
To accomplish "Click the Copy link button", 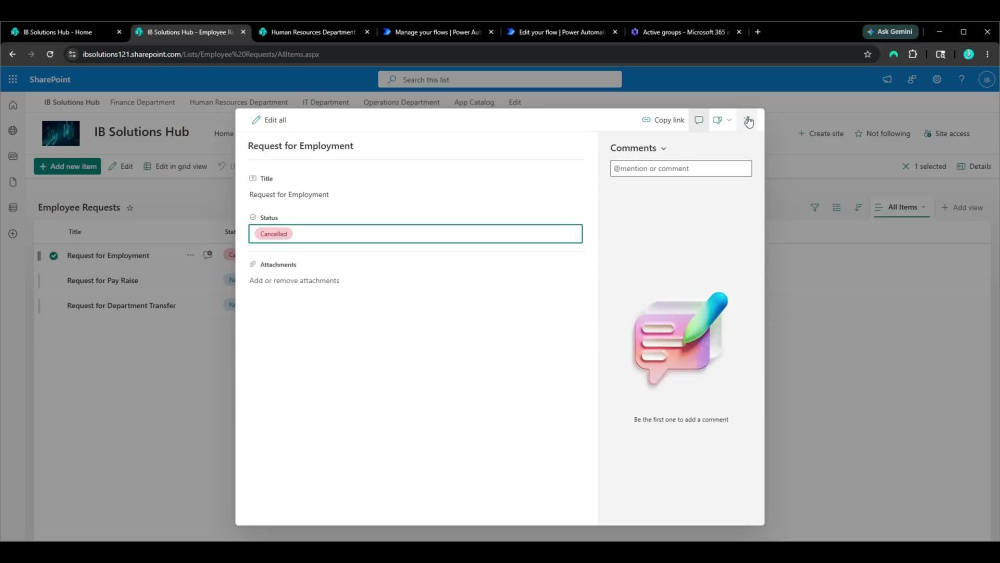I will coord(663,120).
